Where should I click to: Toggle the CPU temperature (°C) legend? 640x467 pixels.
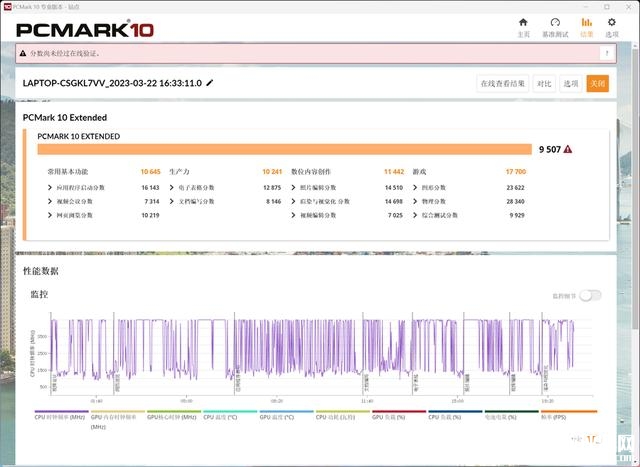230,416
